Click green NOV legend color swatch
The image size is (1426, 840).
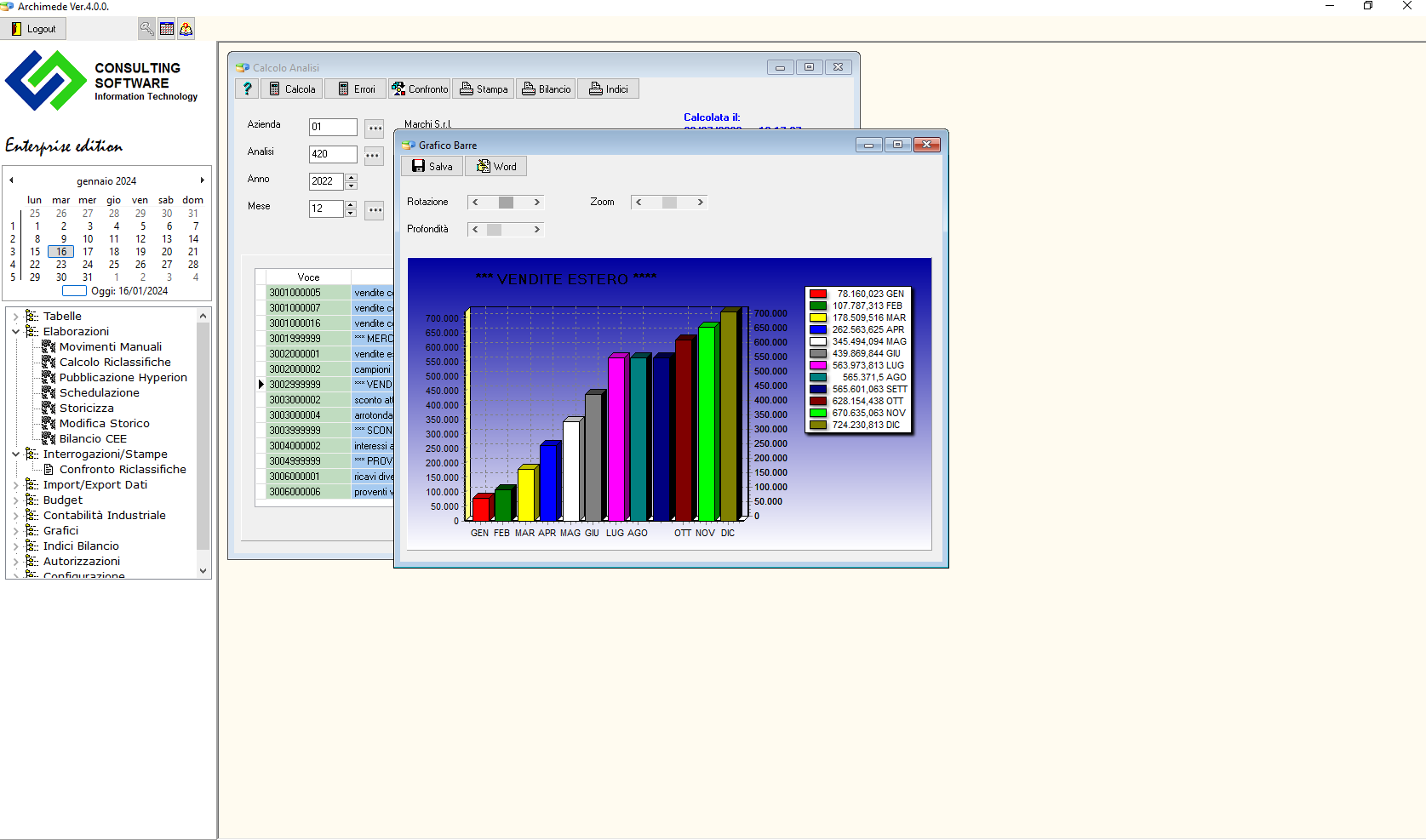click(818, 413)
